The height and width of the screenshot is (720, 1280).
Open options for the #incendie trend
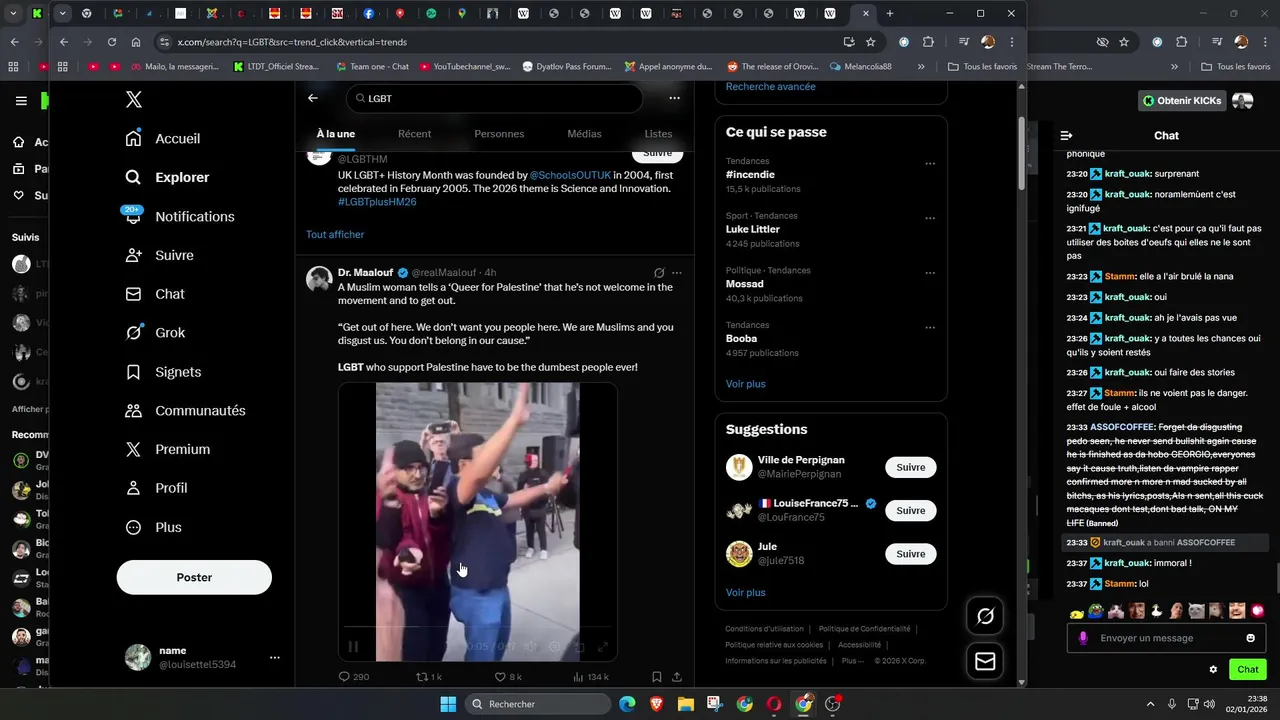(x=930, y=163)
